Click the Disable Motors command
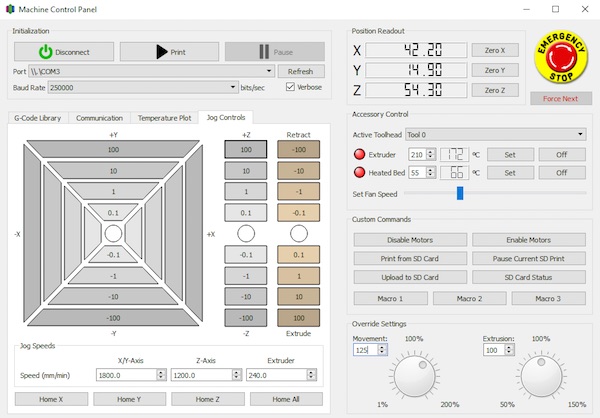The width and height of the screenshot is (600, 418). [410, 240]
